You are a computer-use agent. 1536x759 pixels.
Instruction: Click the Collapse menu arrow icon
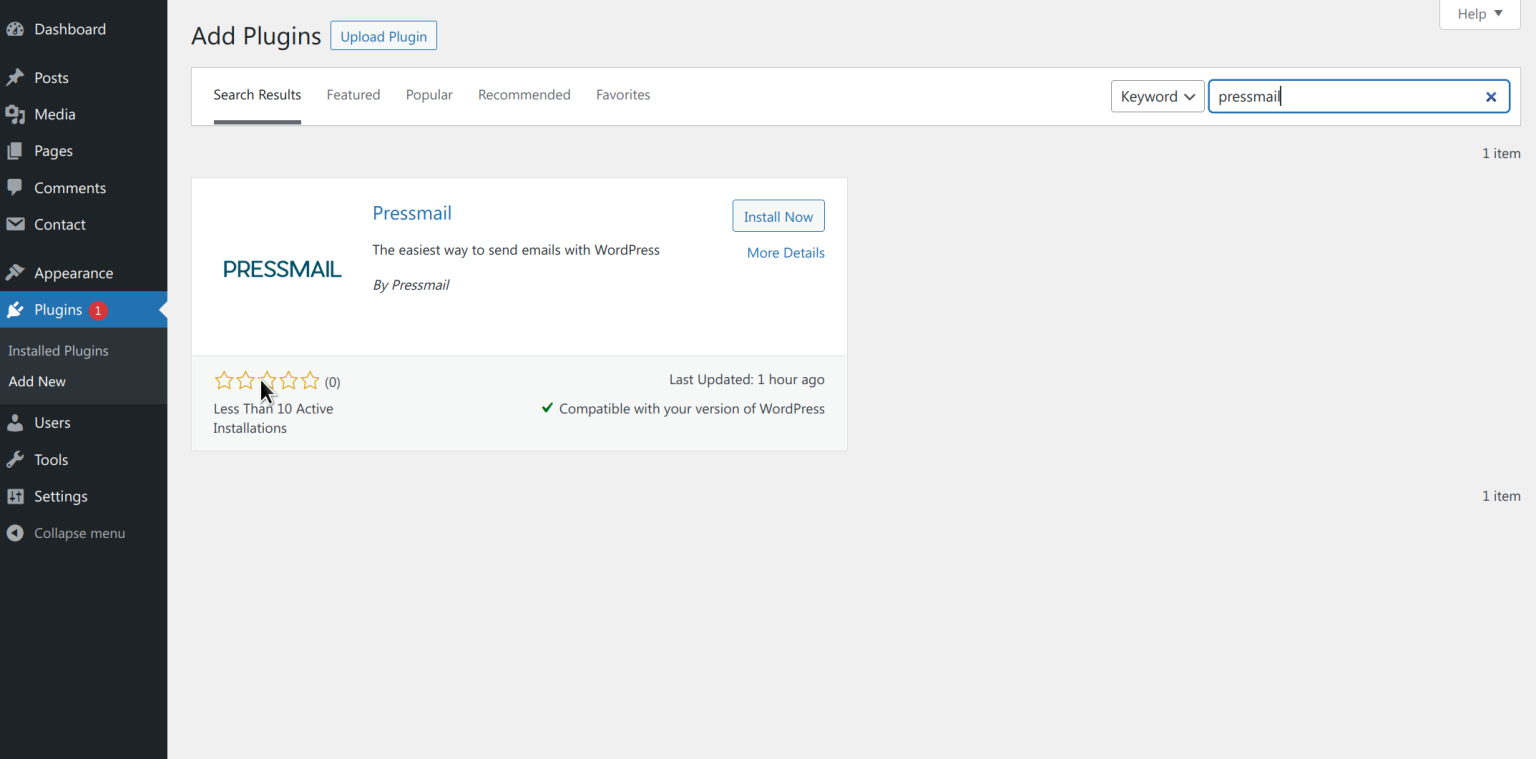pyautogui.click(x=15, y=533)
